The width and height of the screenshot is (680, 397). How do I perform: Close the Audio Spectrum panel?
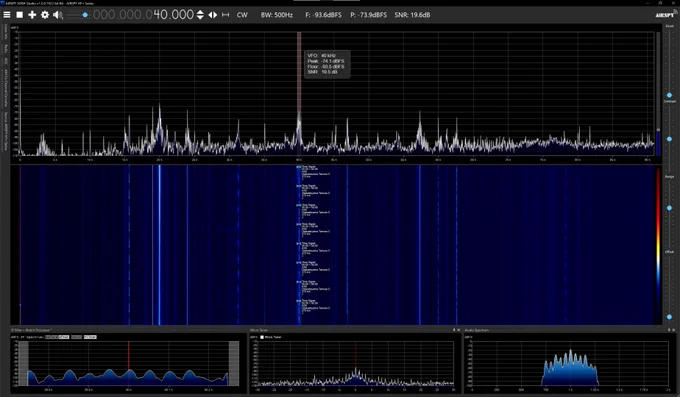tap(673, 330)
